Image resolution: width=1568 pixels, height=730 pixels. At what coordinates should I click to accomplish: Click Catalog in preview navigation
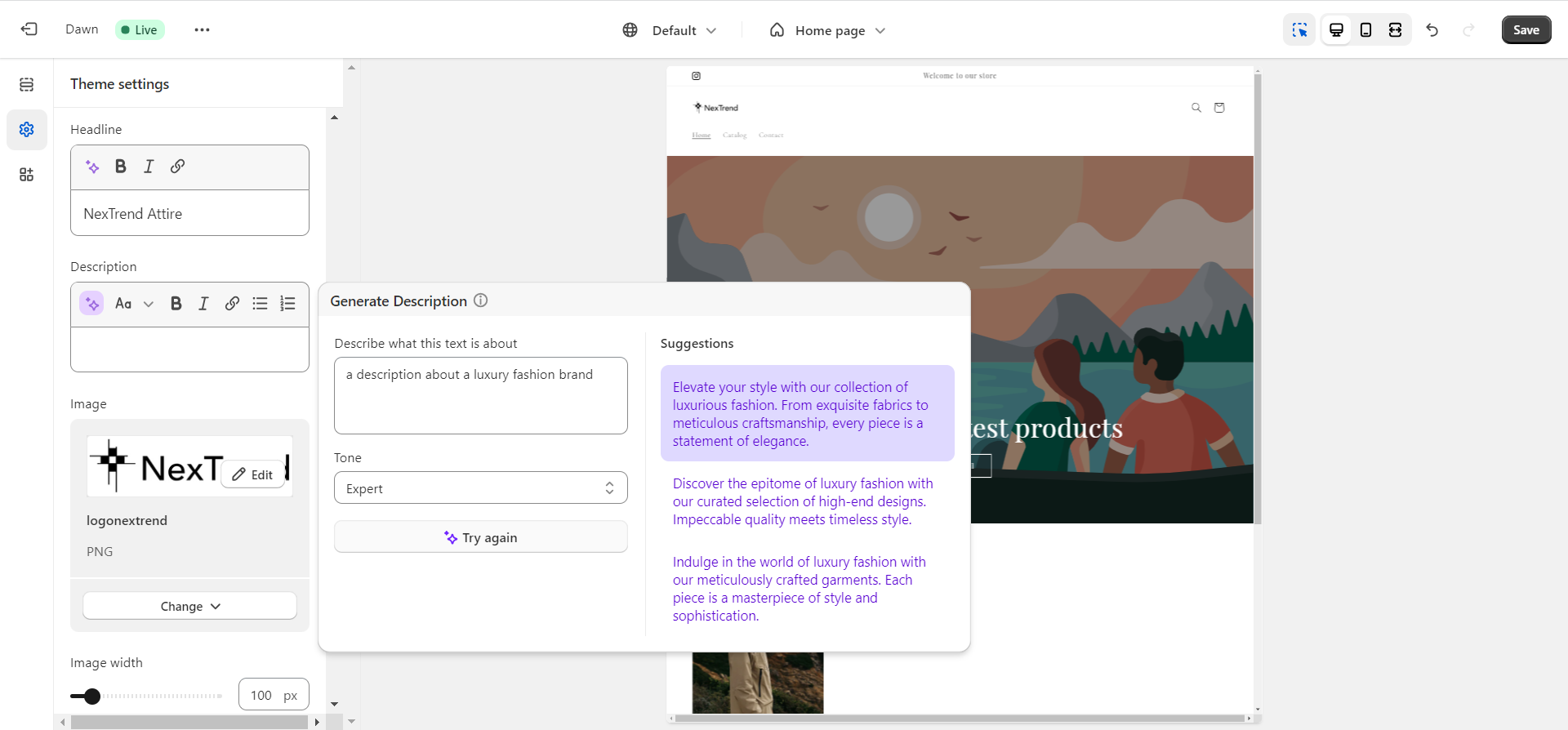pyautogui.click(x=735, y=135)
